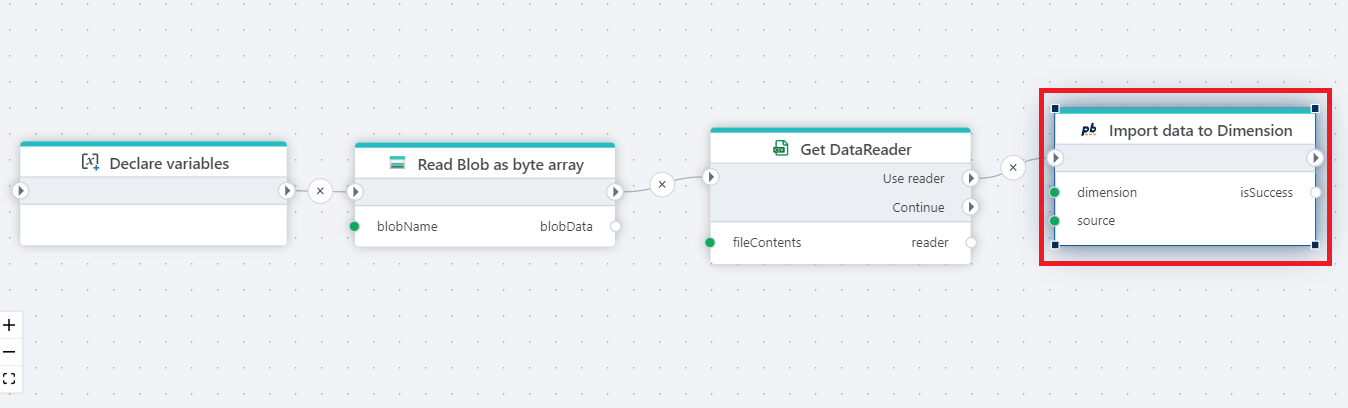Screen dimensions: 1348x408
Task: Zoom out with the minus button
Action: 10,352
